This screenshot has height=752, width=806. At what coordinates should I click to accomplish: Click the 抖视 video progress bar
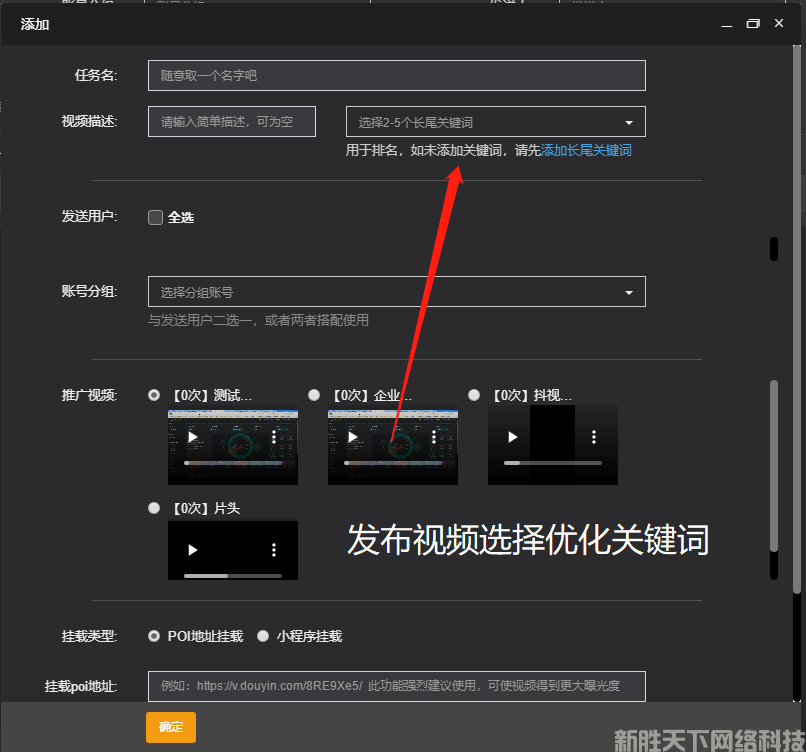[552, 463]
